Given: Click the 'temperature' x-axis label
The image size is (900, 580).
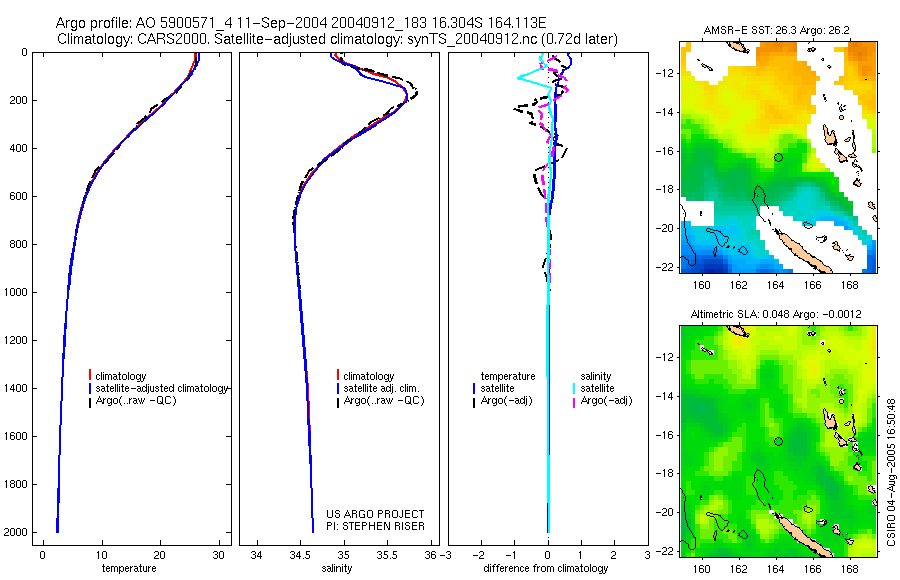Looking at the screenshot, I should (129, 568).
